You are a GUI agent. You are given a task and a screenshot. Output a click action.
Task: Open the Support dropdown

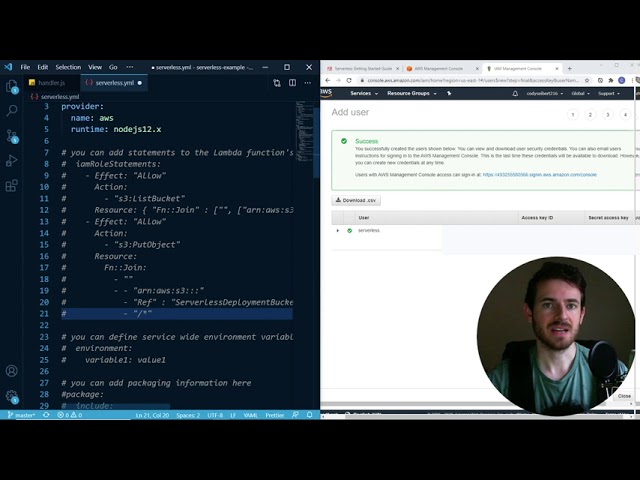(609, 93)
